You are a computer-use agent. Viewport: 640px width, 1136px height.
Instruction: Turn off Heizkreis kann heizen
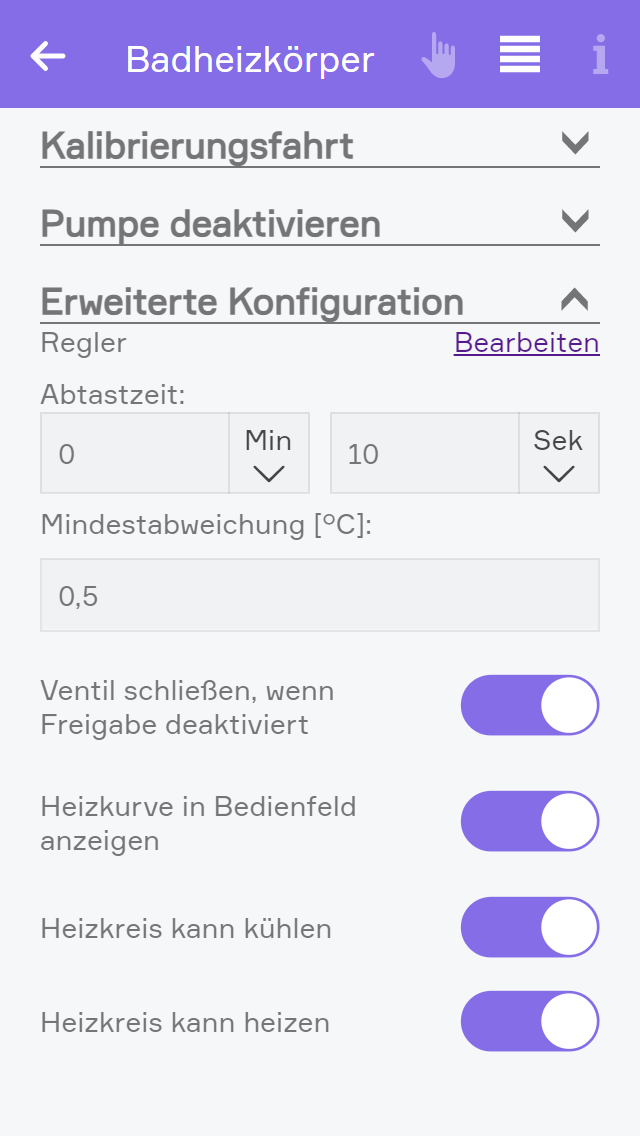point(529,1021)
